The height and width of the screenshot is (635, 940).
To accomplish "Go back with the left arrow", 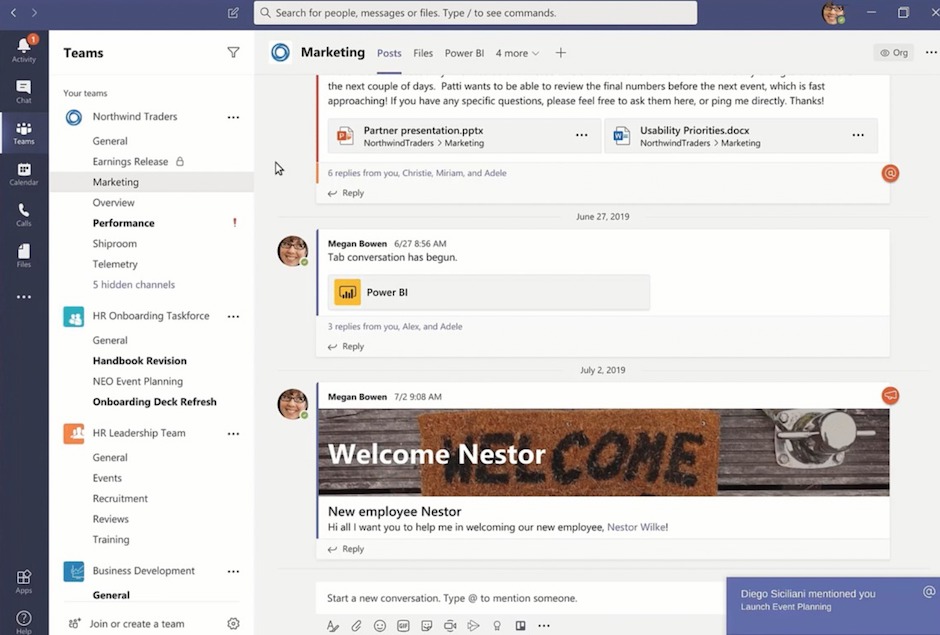I will (x=14, y=13).
